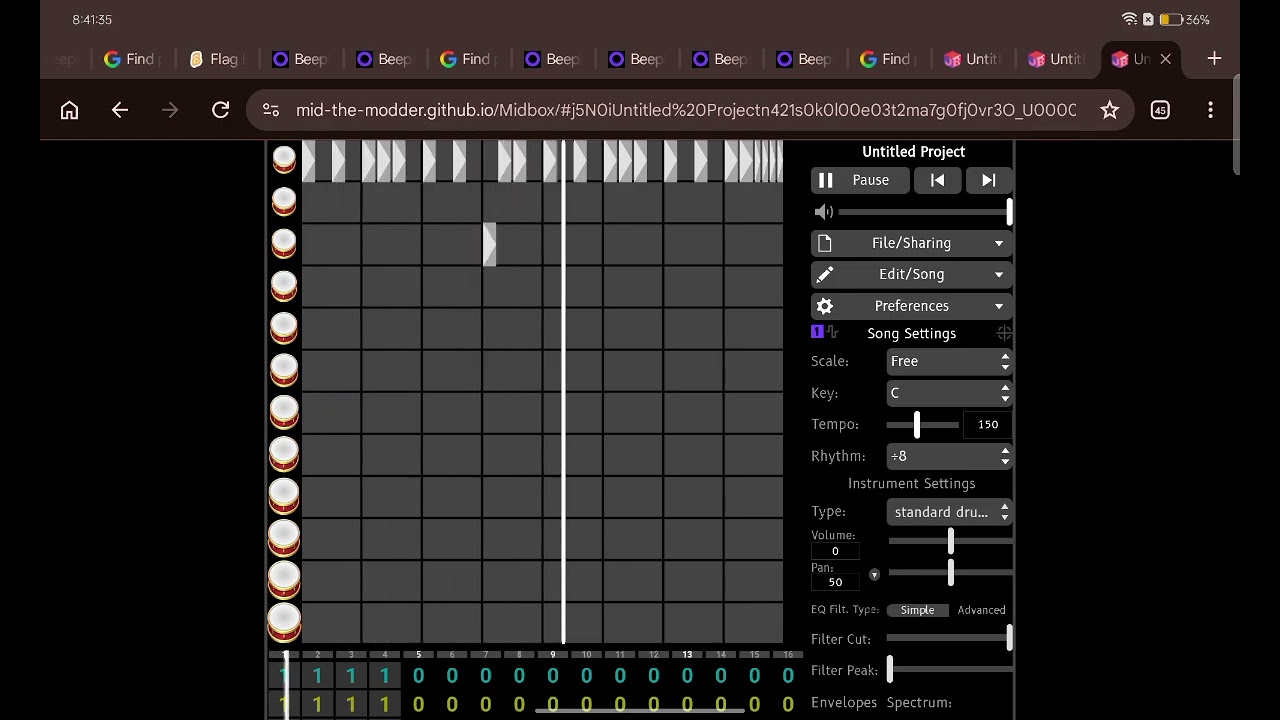The height and width of the screenshot is (720, 1280).
Task: Go to browser home page
Action: 69,110
